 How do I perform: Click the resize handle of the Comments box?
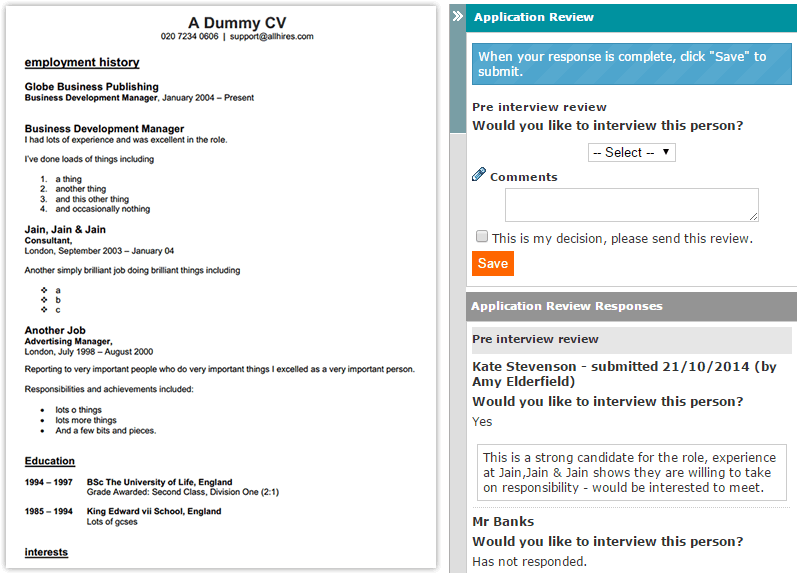point(753,216)
